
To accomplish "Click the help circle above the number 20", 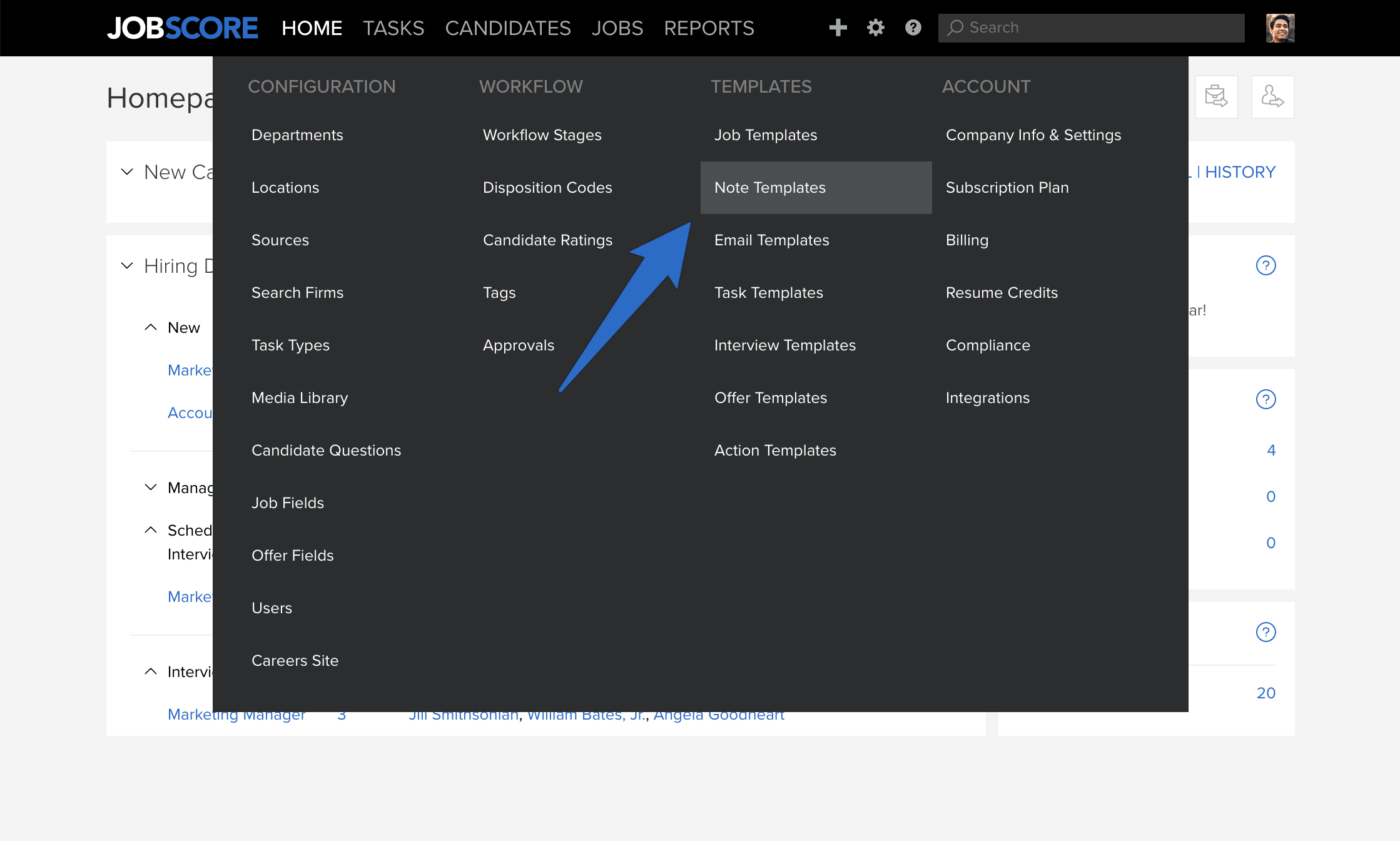I will pos(1266,632).
